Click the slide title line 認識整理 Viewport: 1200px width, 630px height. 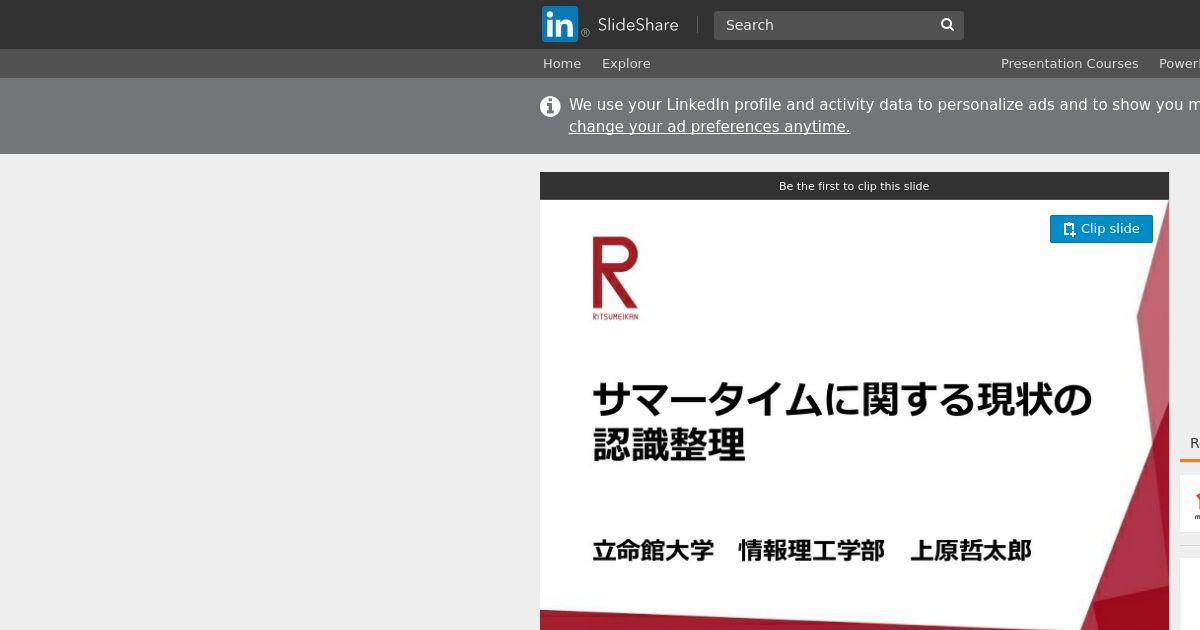point(669,445)
